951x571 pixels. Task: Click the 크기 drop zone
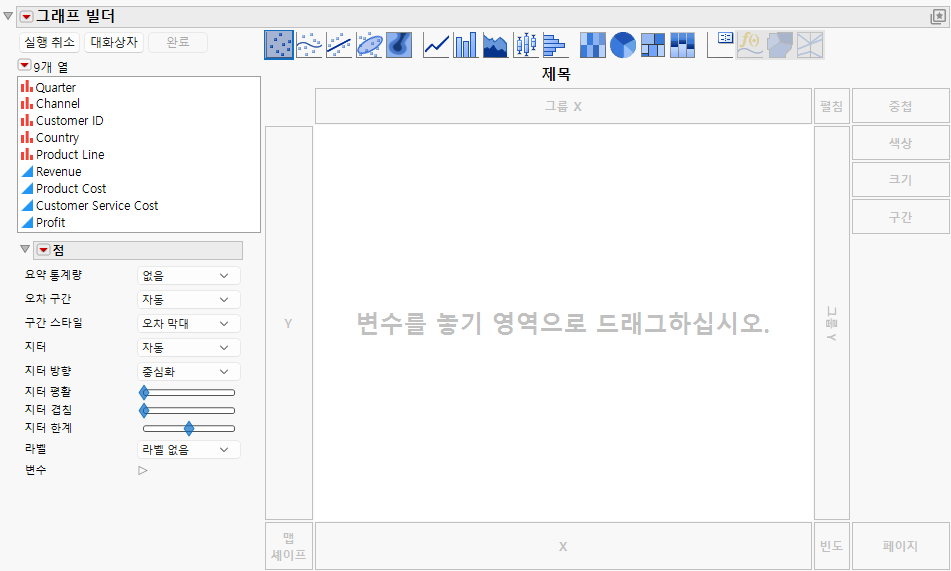pyautogui.click(x=901, y=180)
